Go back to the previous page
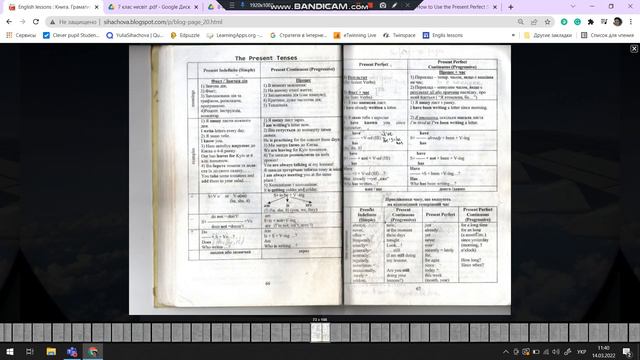This screenshot has height=360, width=640. [9, 22]
